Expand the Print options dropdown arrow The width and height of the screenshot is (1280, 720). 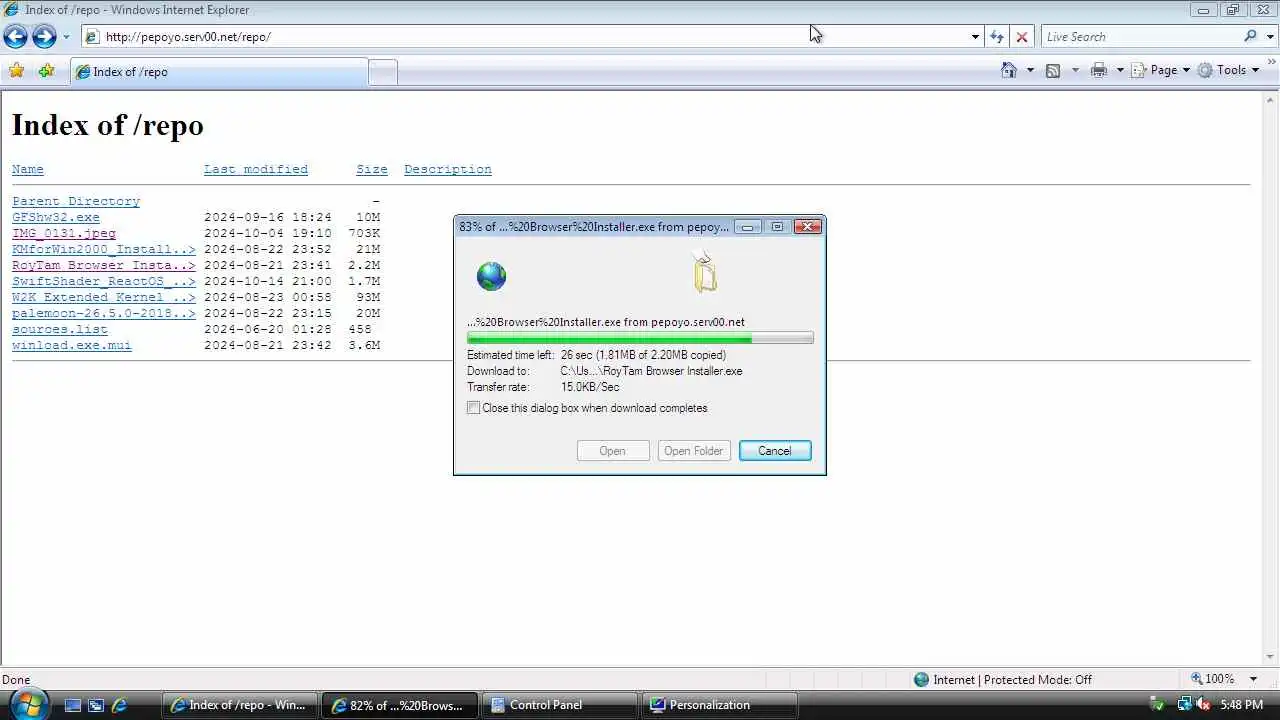pyautogui.click(x=1120, y=70)
